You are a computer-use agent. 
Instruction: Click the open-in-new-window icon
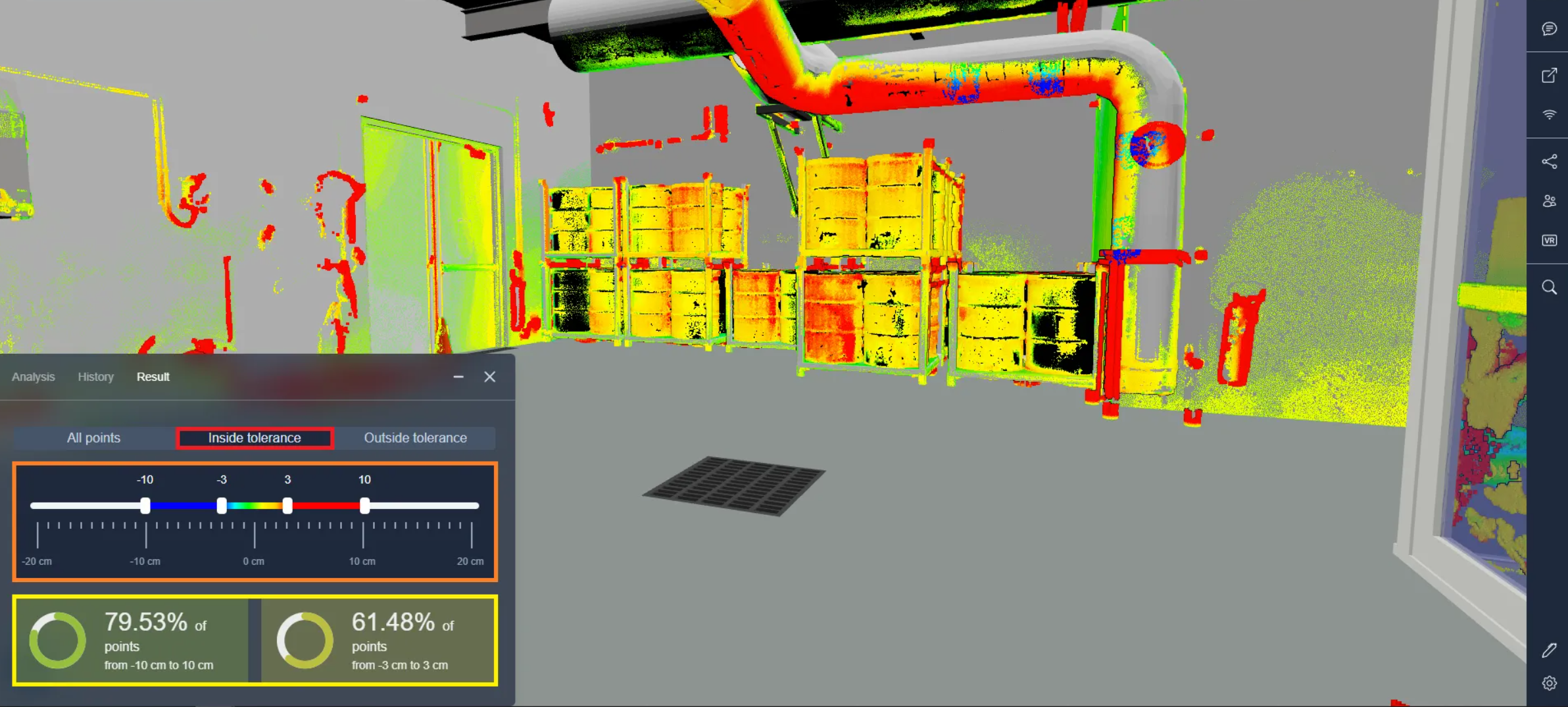tap(1549, 75)
